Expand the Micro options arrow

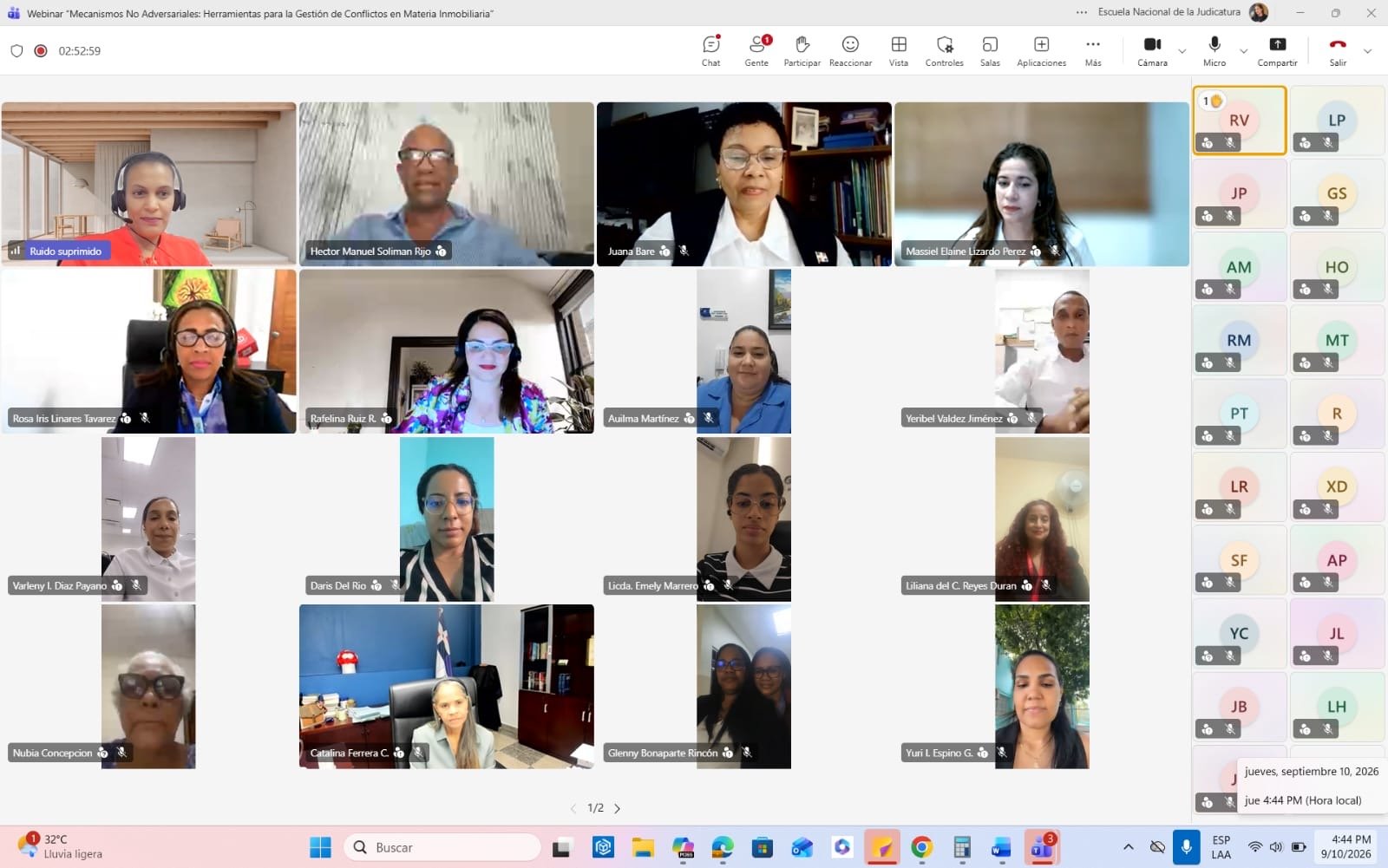1243,51
